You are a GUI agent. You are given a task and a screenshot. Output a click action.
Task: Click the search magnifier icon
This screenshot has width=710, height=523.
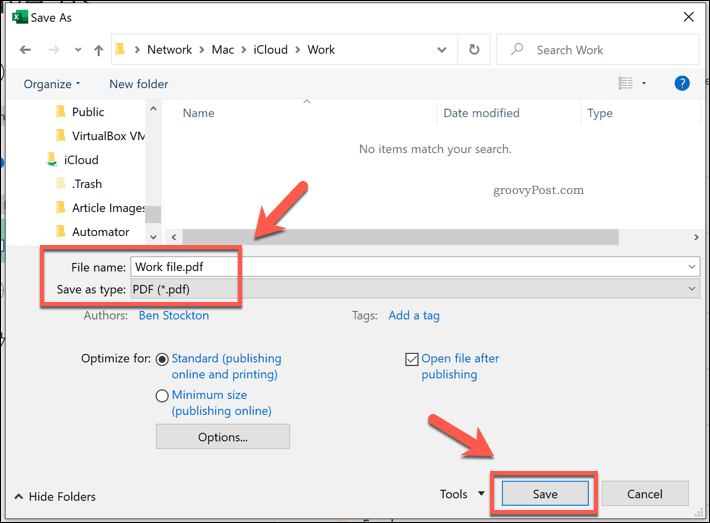[517, 49]
